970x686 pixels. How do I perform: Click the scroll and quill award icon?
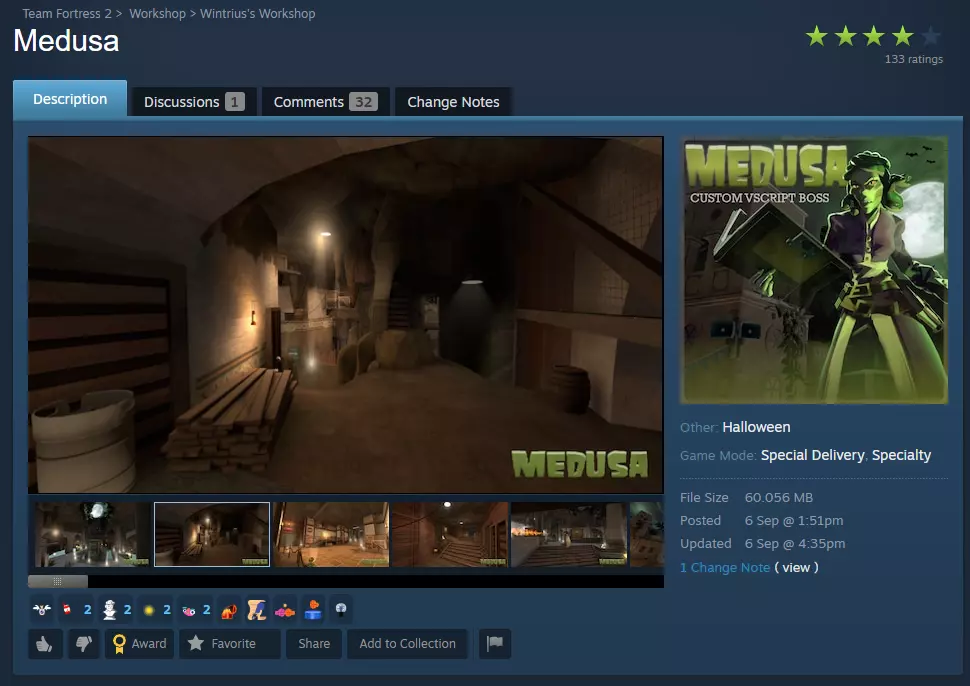pos(257,610)
